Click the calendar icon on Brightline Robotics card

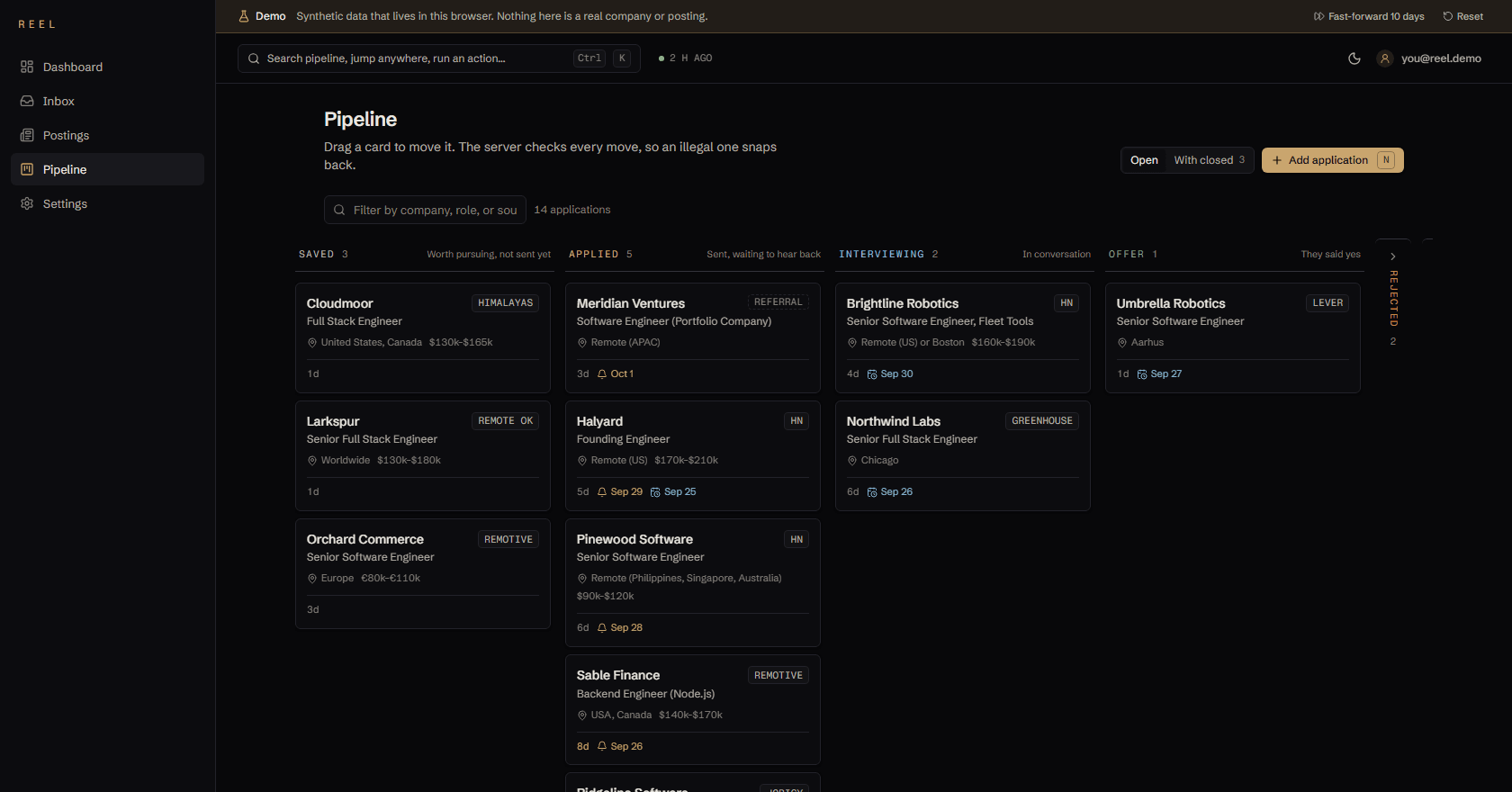tap(872, 373)
